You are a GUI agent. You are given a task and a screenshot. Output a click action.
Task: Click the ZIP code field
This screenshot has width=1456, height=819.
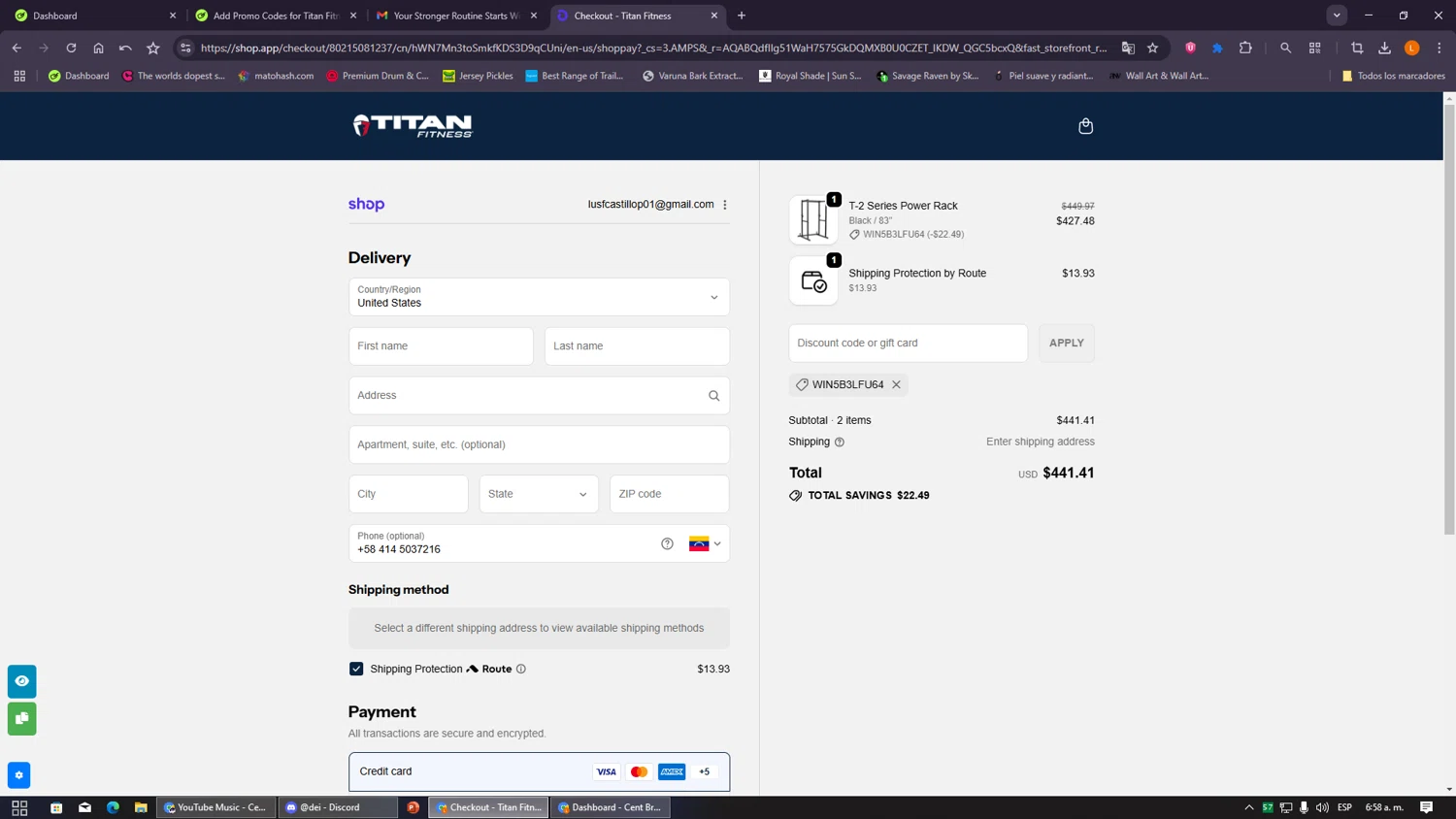click(x=669, y=494)
